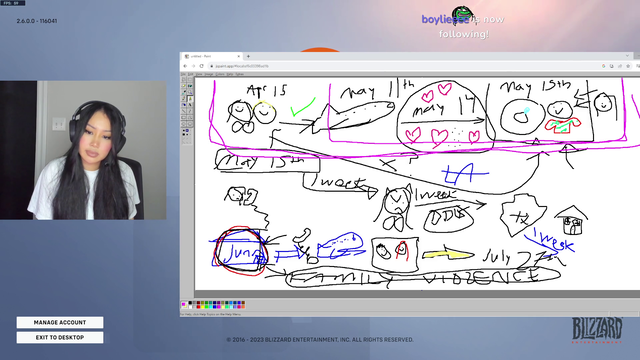Open a new browser tab
640x360 pixels.
[x=248, y=56]
